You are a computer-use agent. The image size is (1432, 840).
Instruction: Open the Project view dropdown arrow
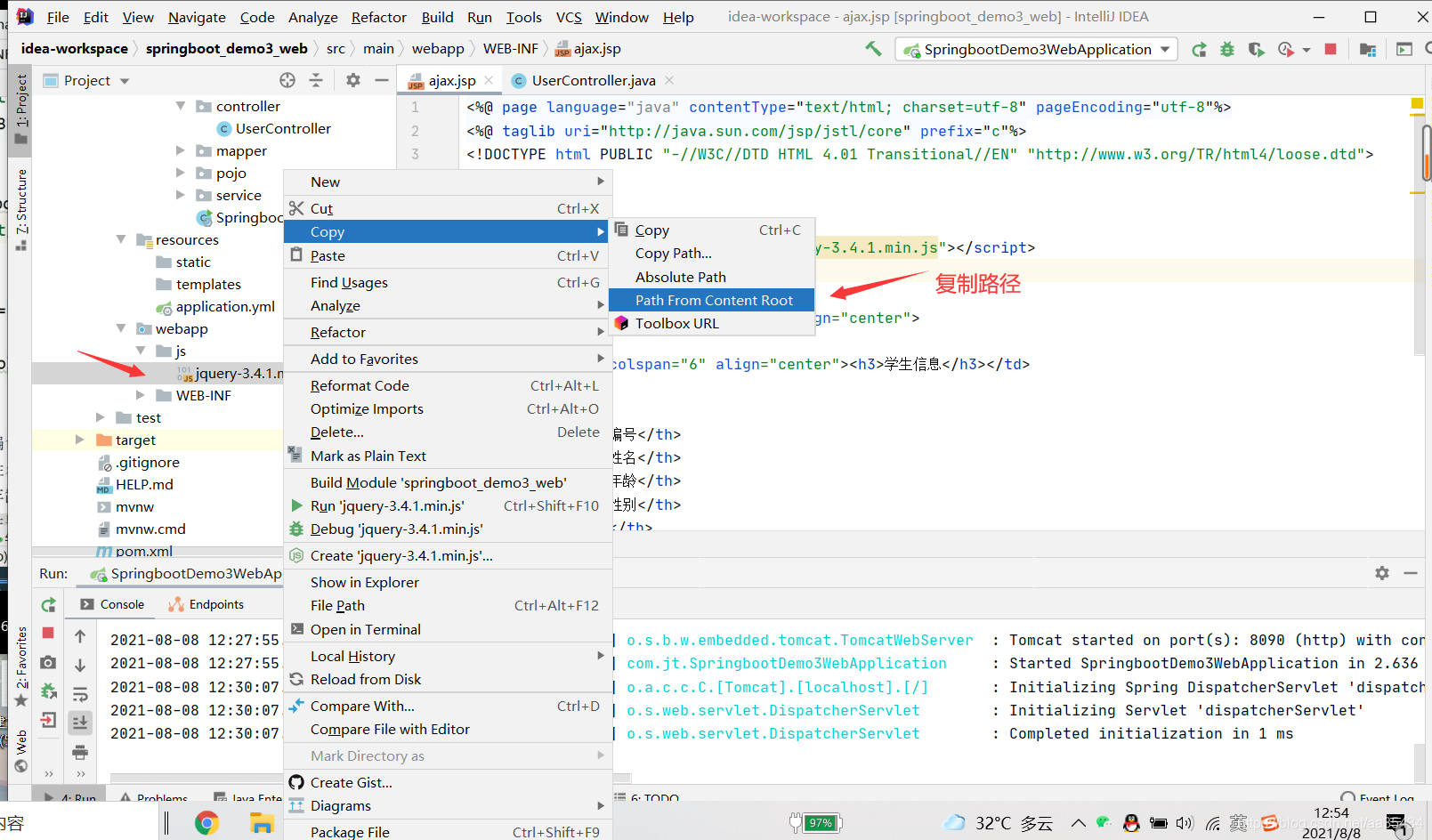pos(125,81)
